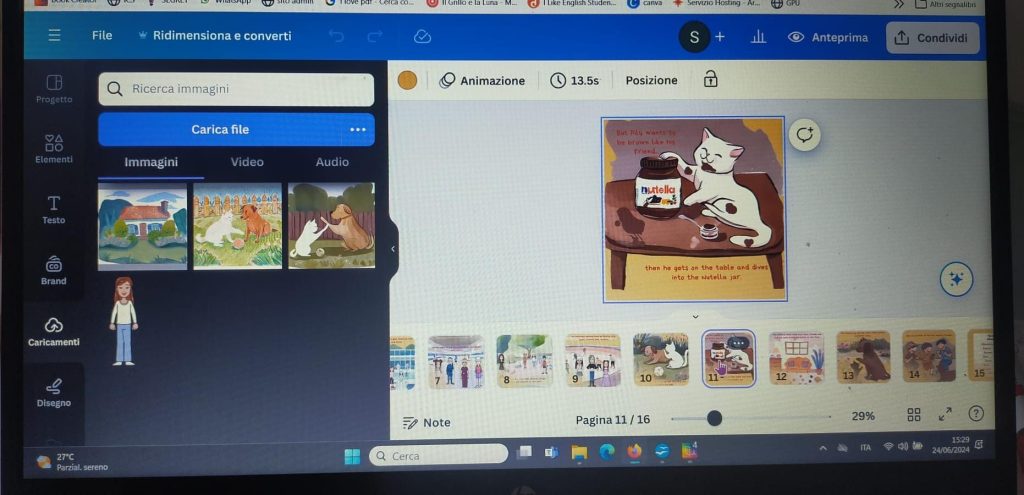1024x495 pixels.
Task: Check the cloud save status icon
Action: [x=423, y=37]
